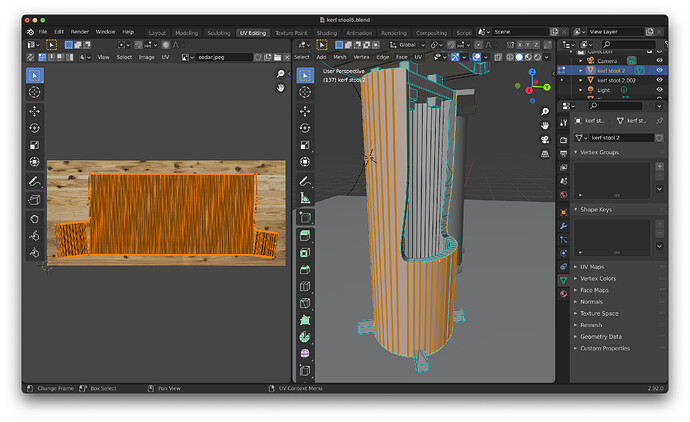The width and height of the screenshot is (690, 422).
Task: Add a new vertex group with plus button
Action: click(660, 166)
